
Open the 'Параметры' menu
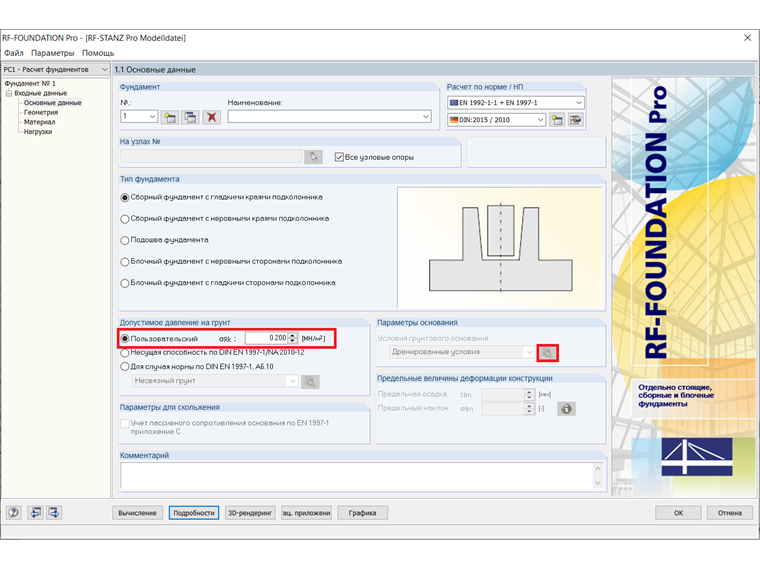(53, 53)
